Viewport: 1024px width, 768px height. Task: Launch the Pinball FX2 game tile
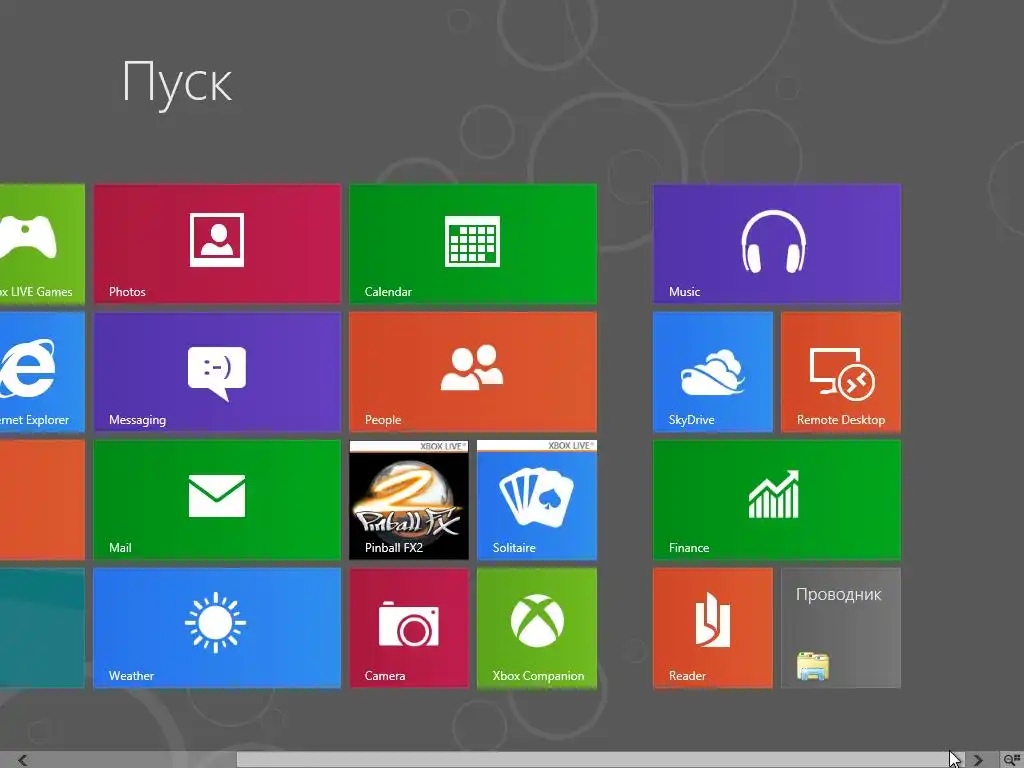click(409, 500)
